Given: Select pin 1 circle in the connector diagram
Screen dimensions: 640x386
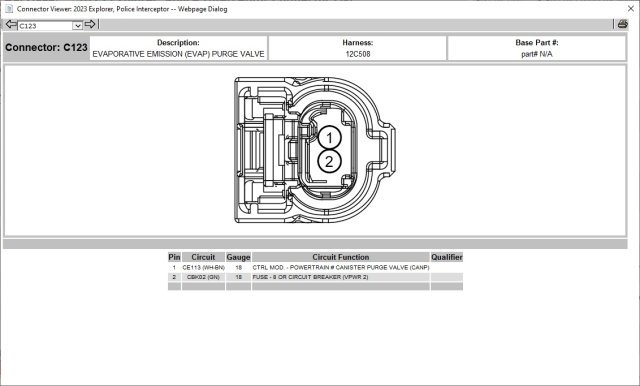Looking at the screenshot, I should [329, 138].
